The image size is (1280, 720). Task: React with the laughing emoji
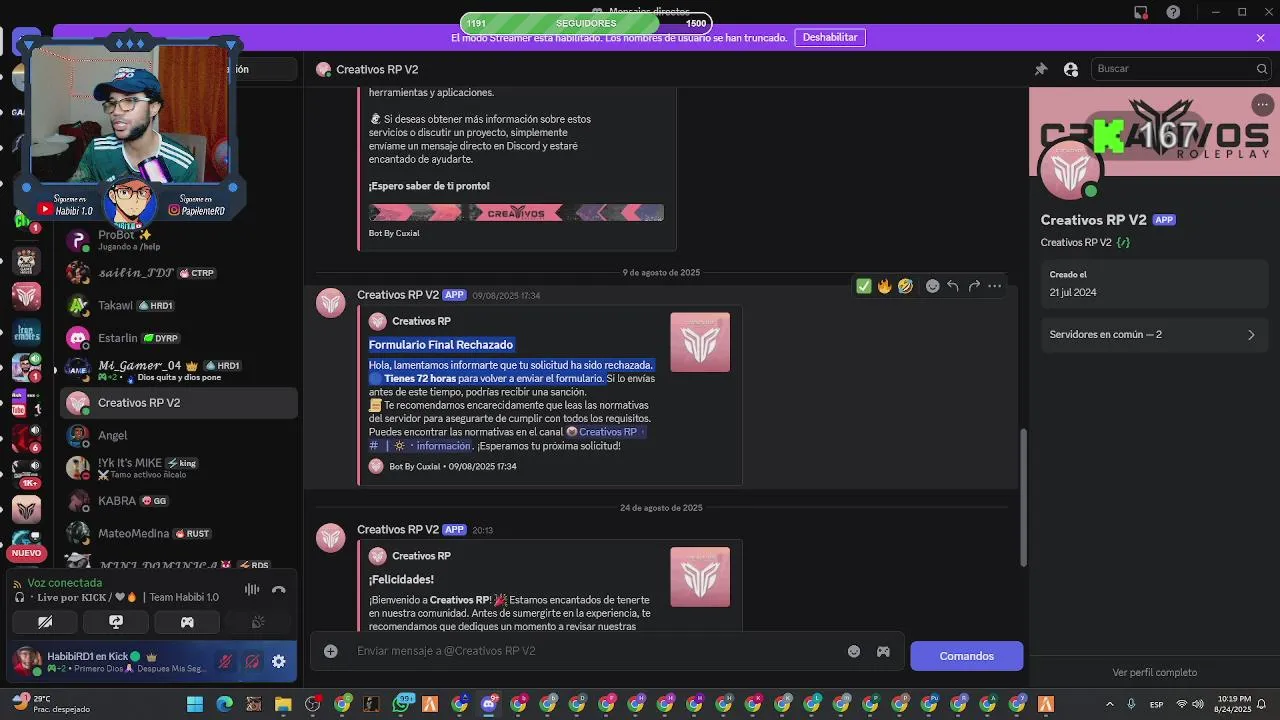coord(905,286)
